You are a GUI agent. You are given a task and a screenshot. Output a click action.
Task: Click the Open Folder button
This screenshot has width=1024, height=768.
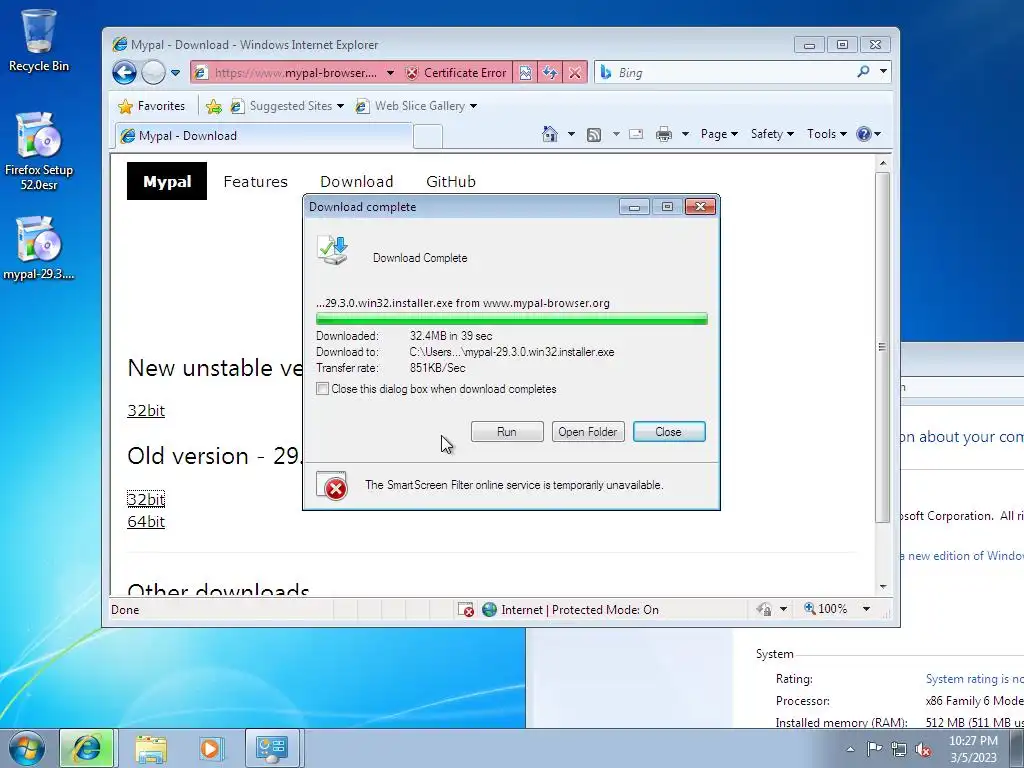588,432
